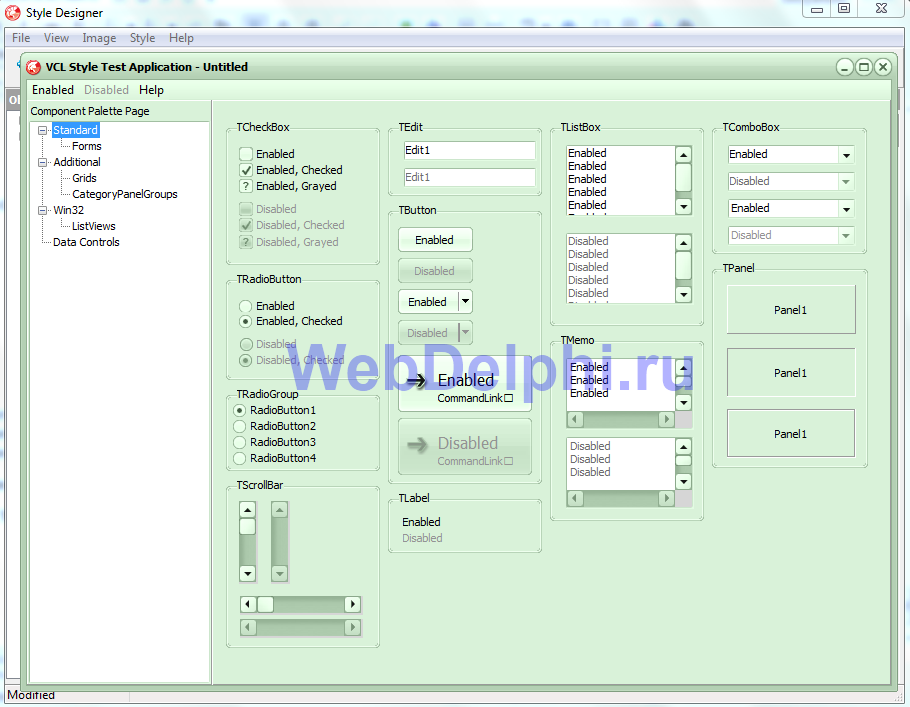The height and width of the screenshot is (707, 910).
Task: Click the scroll thumb in enabled TListBox
Action: (x=684, y=178)
